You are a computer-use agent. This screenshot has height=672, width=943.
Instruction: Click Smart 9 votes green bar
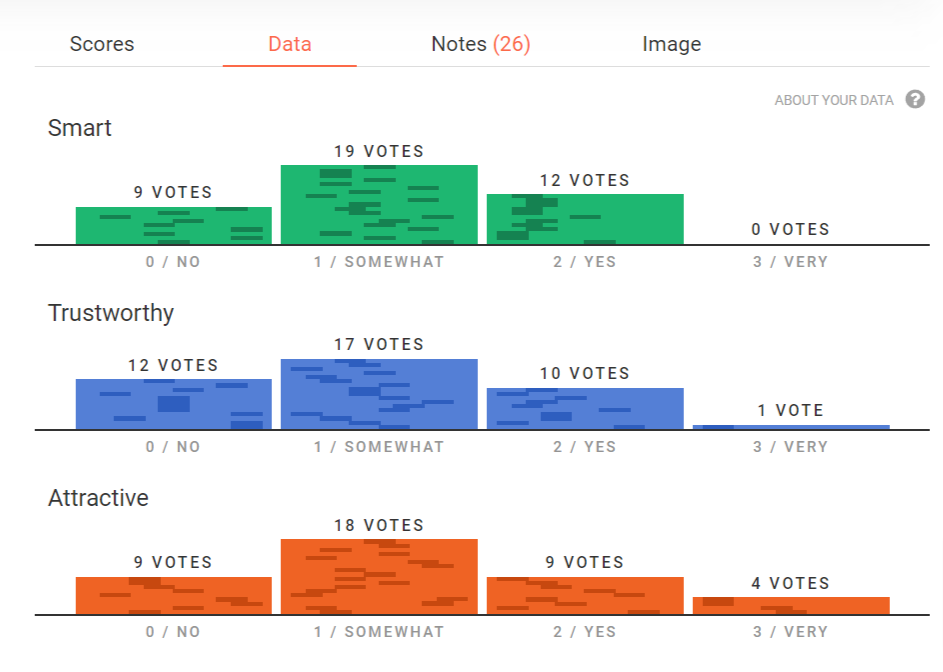pos(174,226)
